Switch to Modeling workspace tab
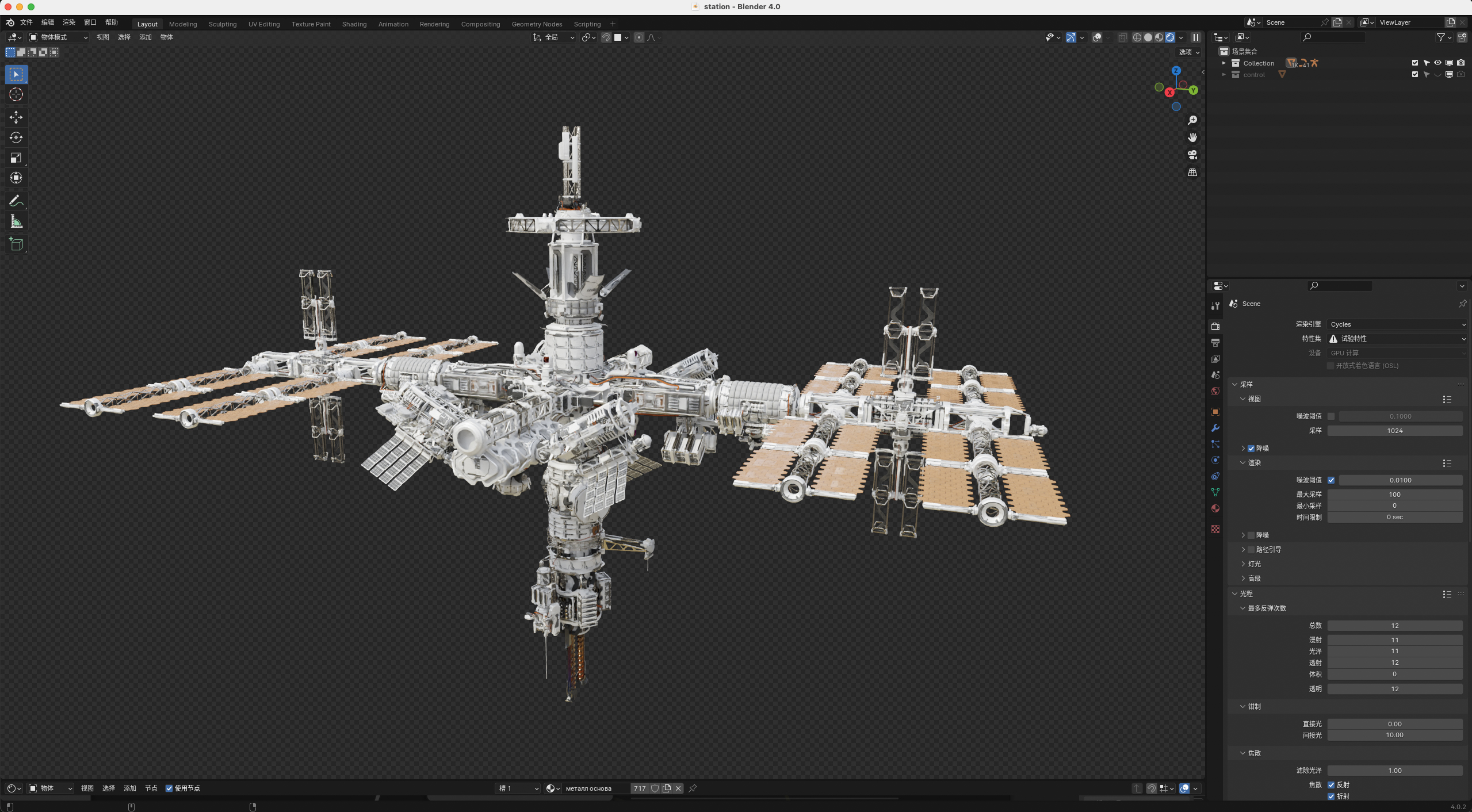 (x=183, y=24)
